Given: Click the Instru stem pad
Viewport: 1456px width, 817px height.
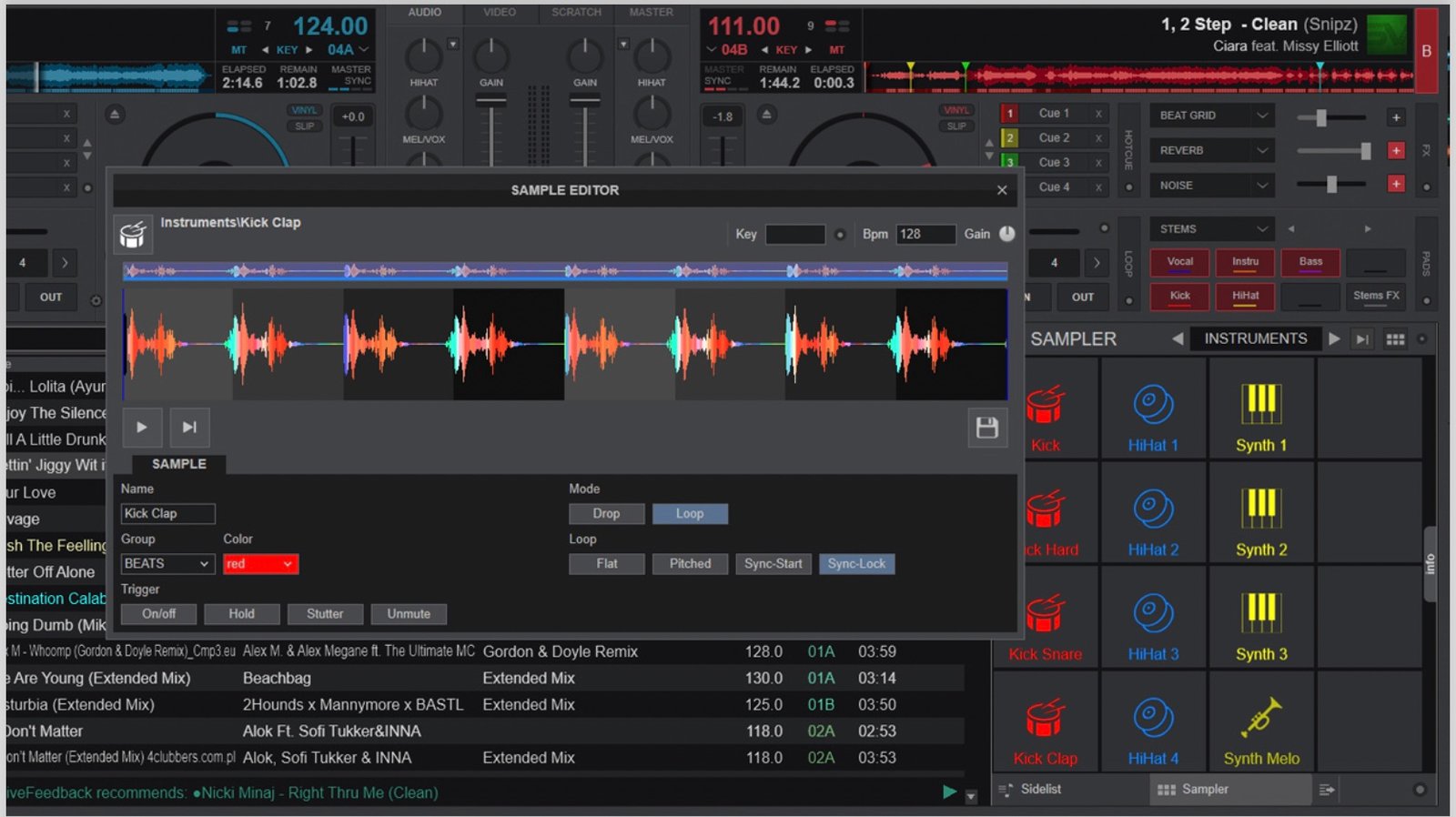Looking at the screenshot, I should 1246,262.
